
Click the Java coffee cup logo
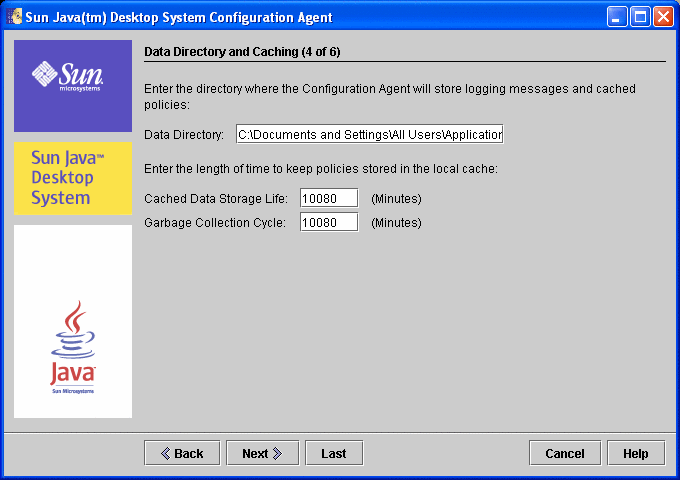point(73,347)
